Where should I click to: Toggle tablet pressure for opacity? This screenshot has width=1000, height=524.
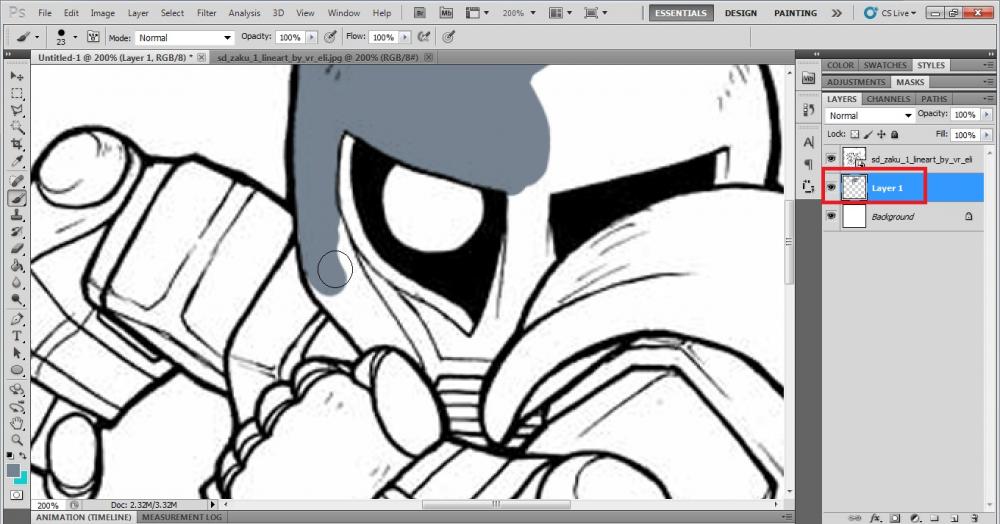coord(330,37)
